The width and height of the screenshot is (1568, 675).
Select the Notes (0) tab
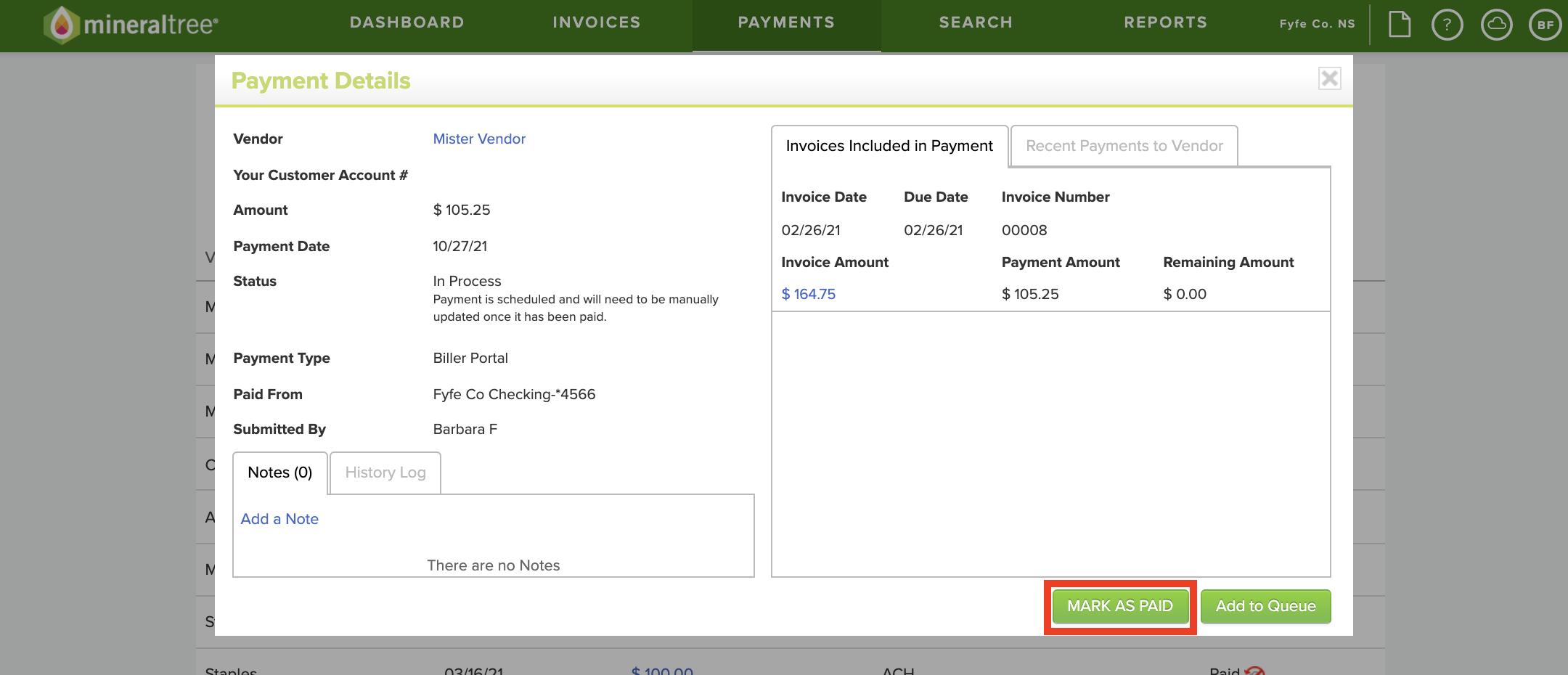pyautogui.click(x=280, y=472)
